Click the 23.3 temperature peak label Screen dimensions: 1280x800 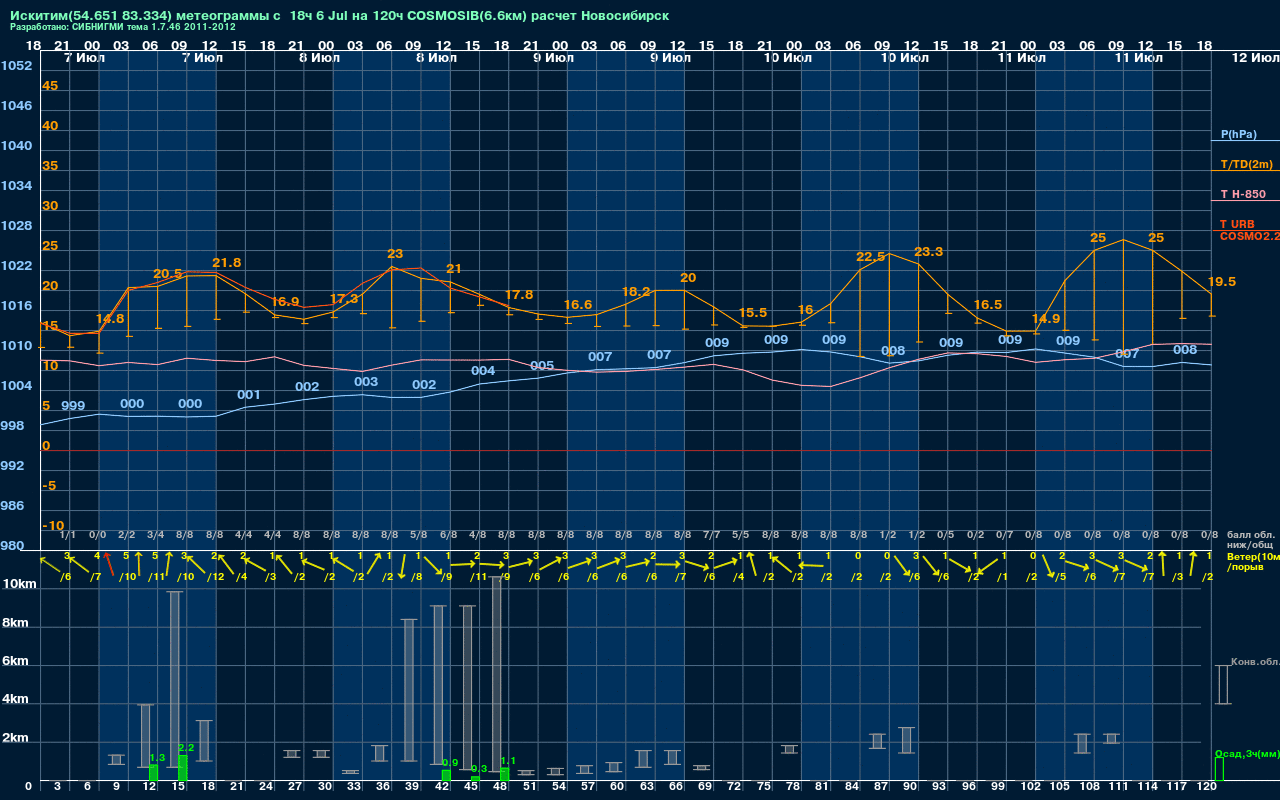tap(929, 252)
